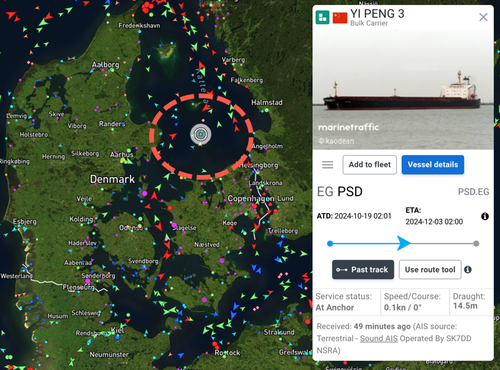
Task: Click the China flag icon
Action: click(340, 18)
